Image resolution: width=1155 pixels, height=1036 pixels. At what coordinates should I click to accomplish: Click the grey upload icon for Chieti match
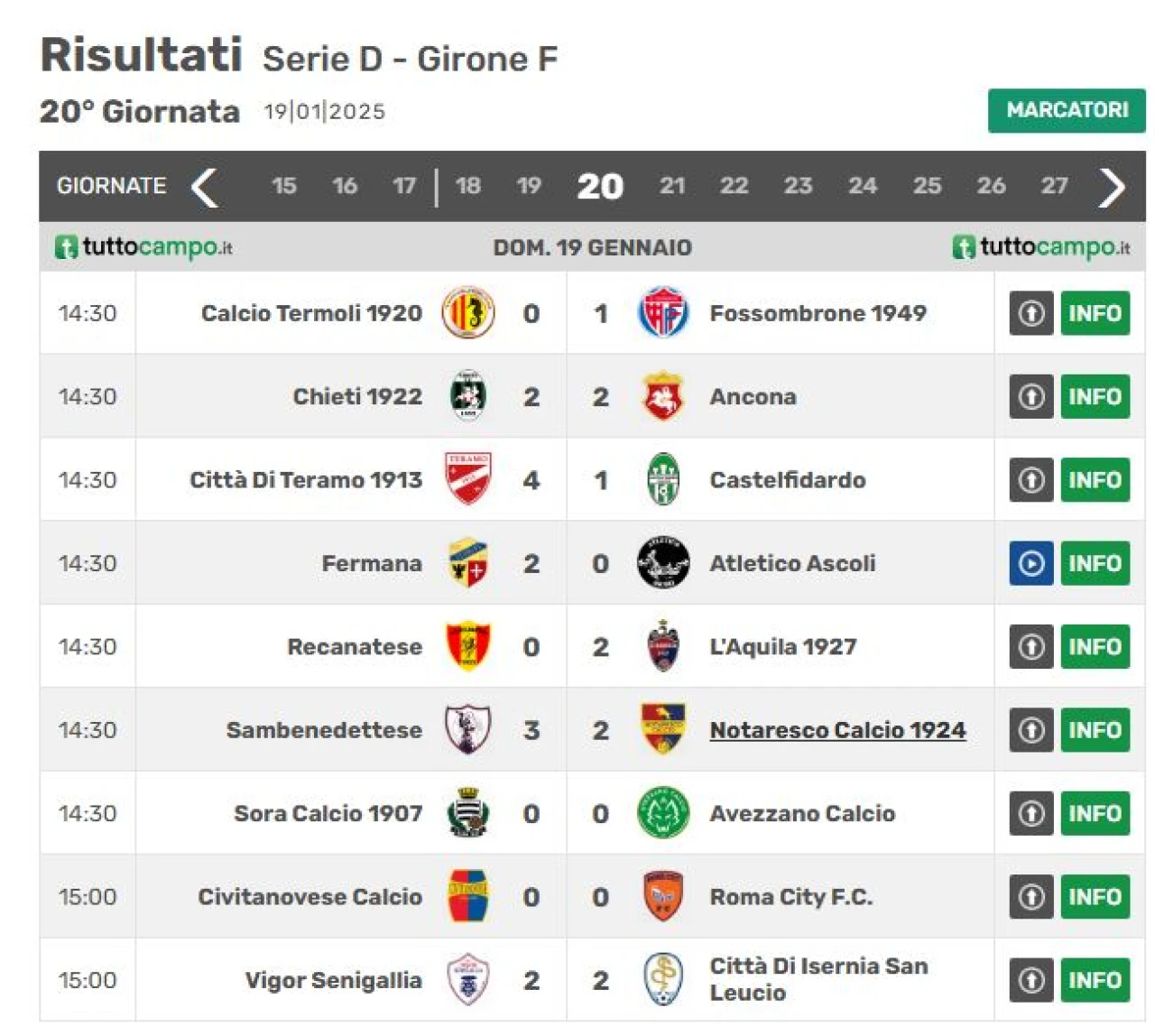[x=1031, y=397]
